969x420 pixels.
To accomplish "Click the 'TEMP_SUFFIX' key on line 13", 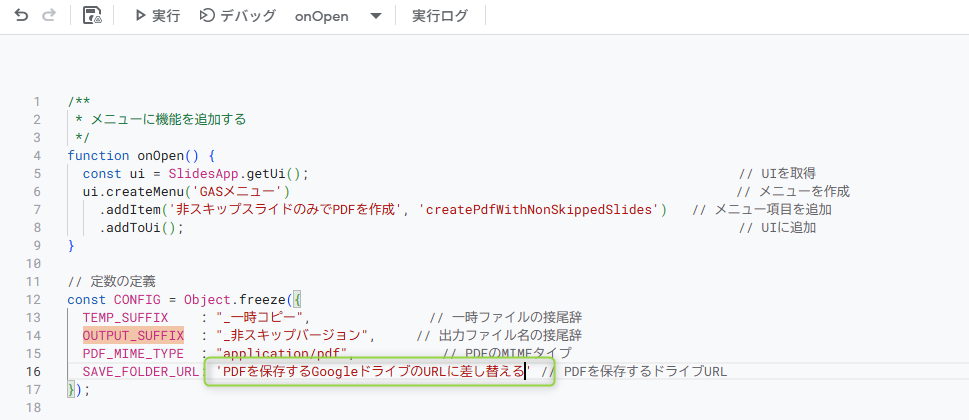I will pyautogui.click(x=125, y=317).
